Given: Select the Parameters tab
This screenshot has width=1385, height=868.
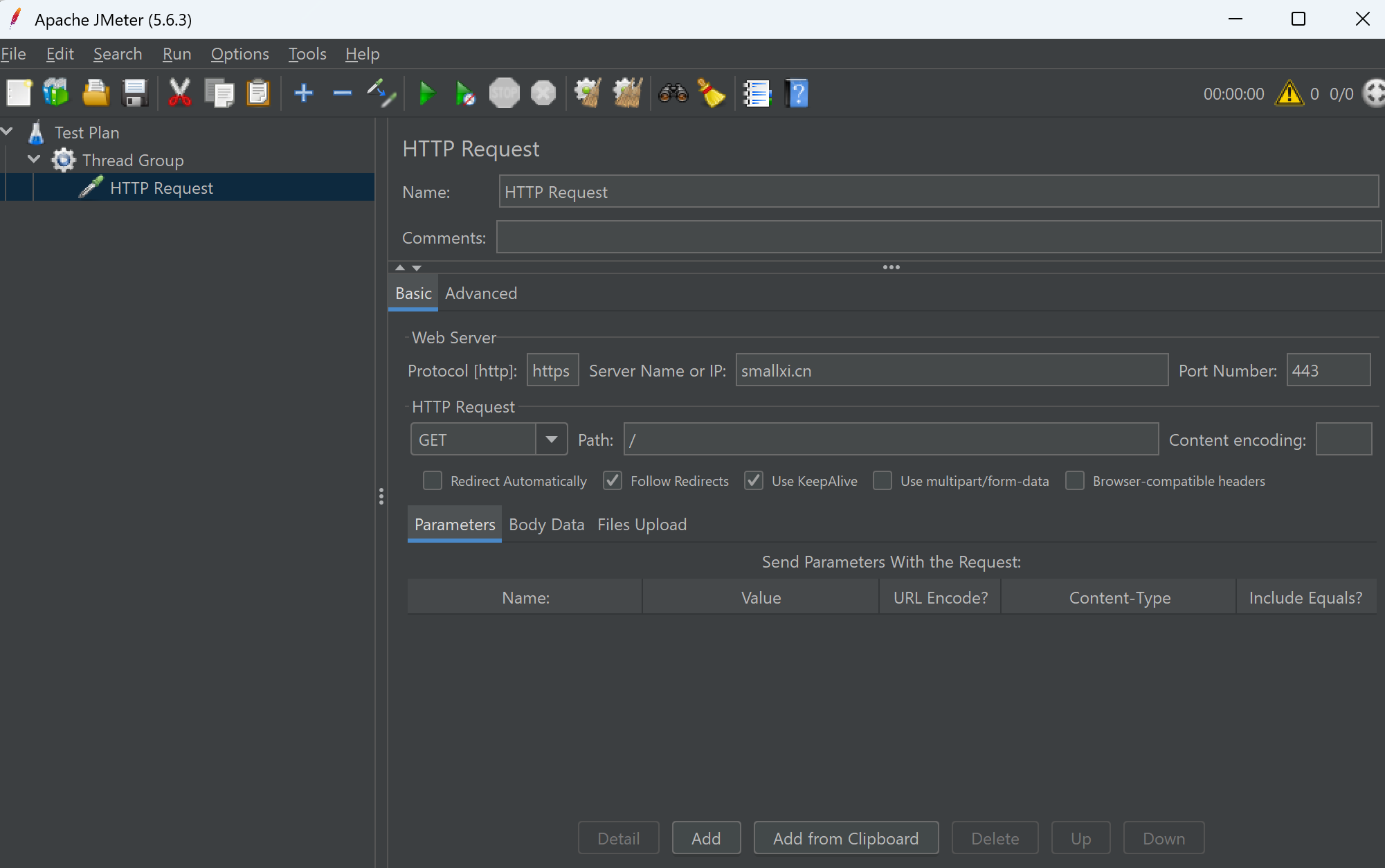Looking at the screenshot, I should tap(455, 524).
